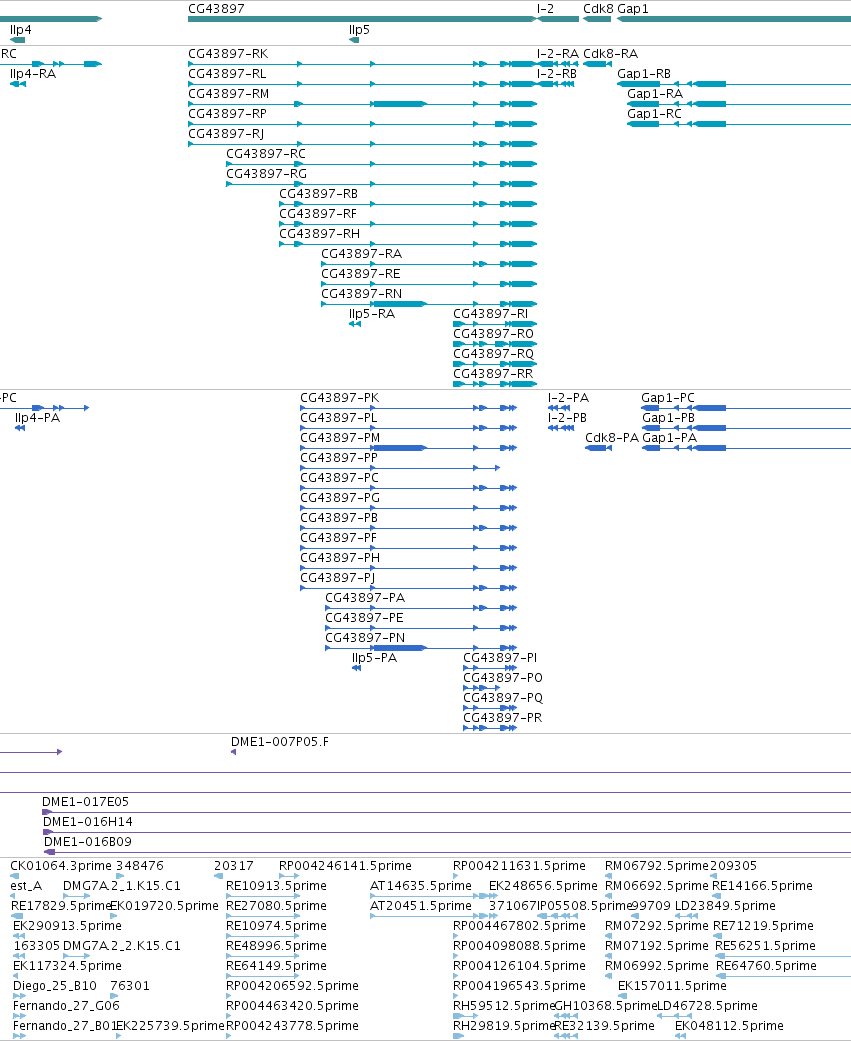The image size is (851, 1041).
Task: Select transcript CG43897-RK label
Action: [228, 54]
